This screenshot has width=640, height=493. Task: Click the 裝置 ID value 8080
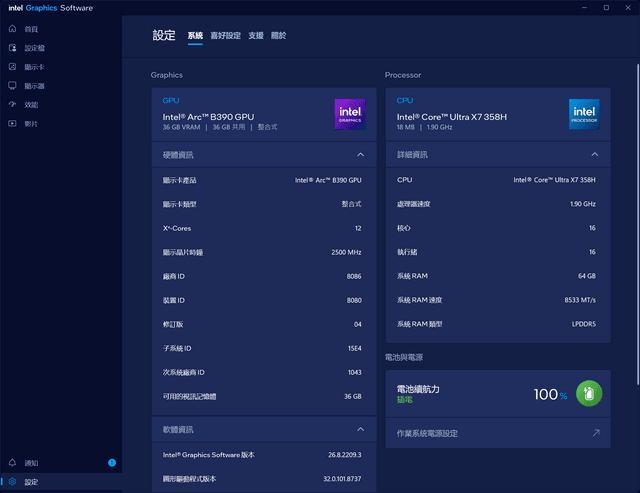click(354, 300)
